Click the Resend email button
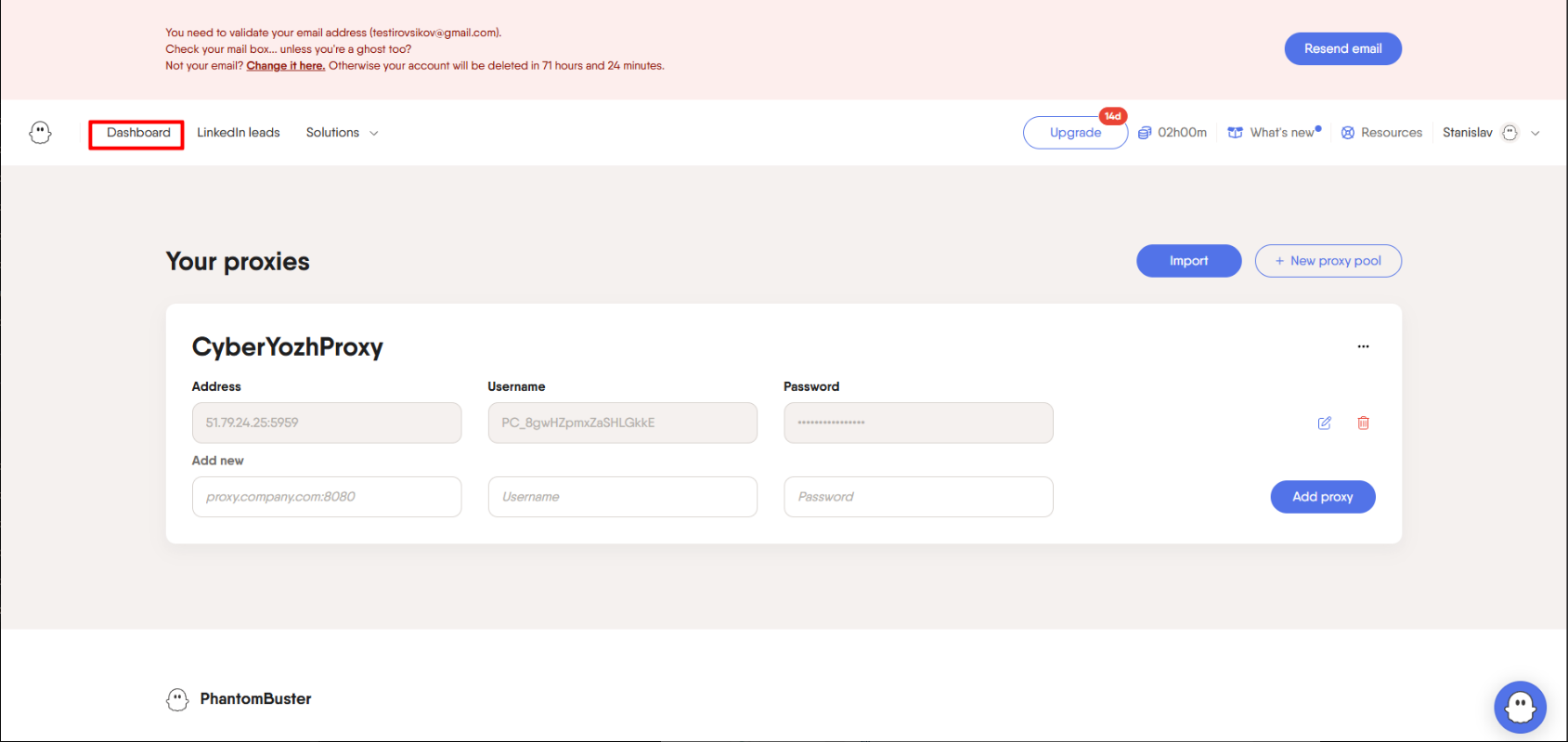This screenshot has width=1568, height=742. pos(1342,49)
